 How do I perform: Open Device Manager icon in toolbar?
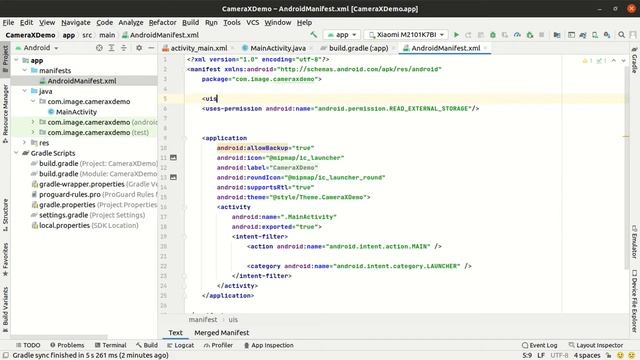pyautogui.click(x=595, y=35)
